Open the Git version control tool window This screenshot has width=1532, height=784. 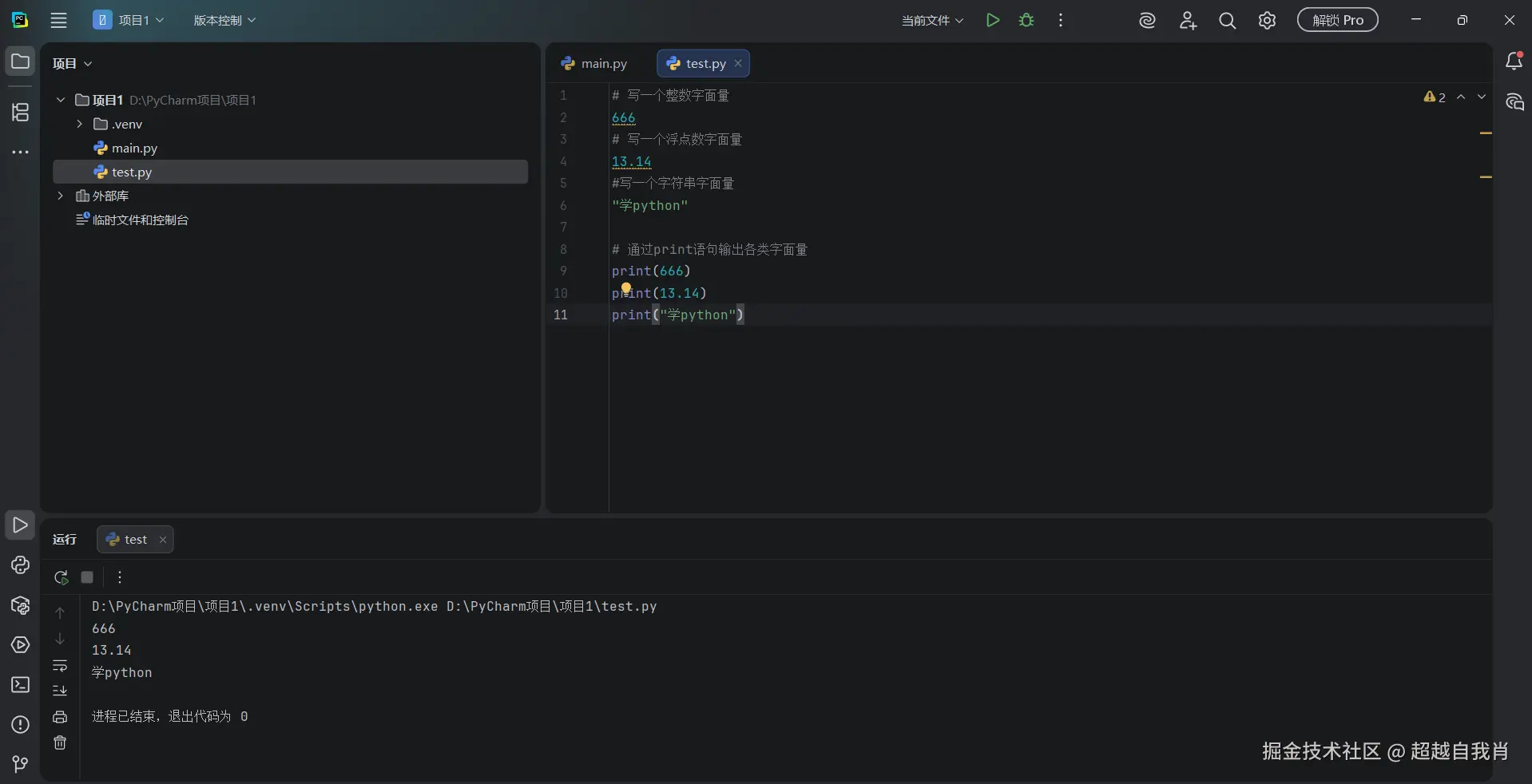20,765
